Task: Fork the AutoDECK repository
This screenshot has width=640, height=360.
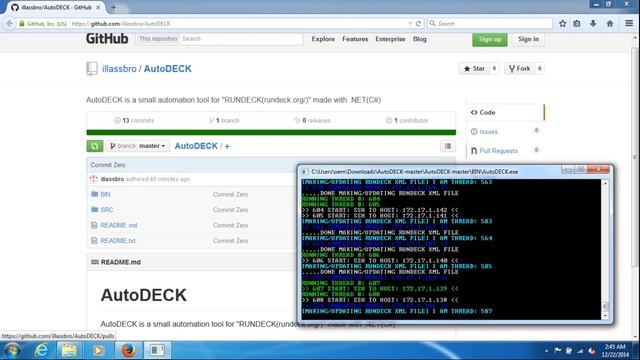Action: pos(519,69)
